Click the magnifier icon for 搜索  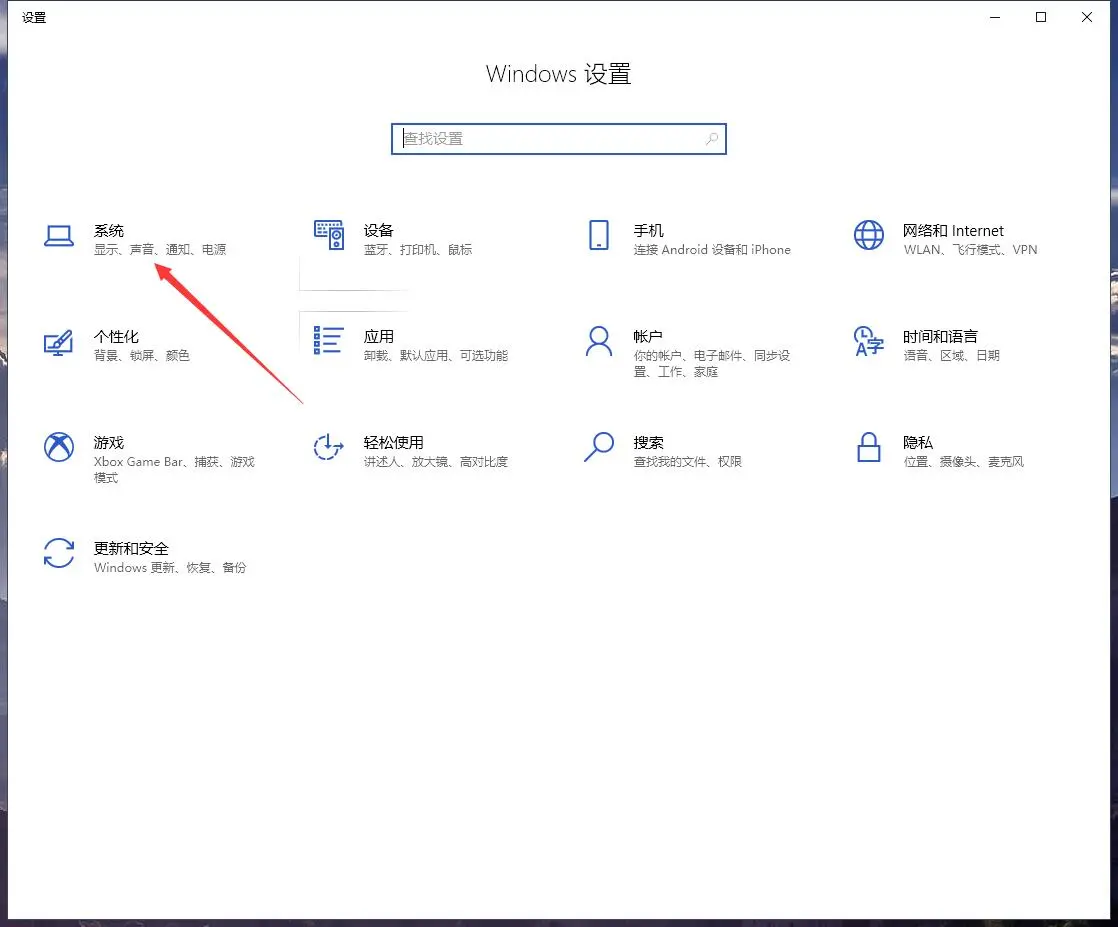click(599, 447)
